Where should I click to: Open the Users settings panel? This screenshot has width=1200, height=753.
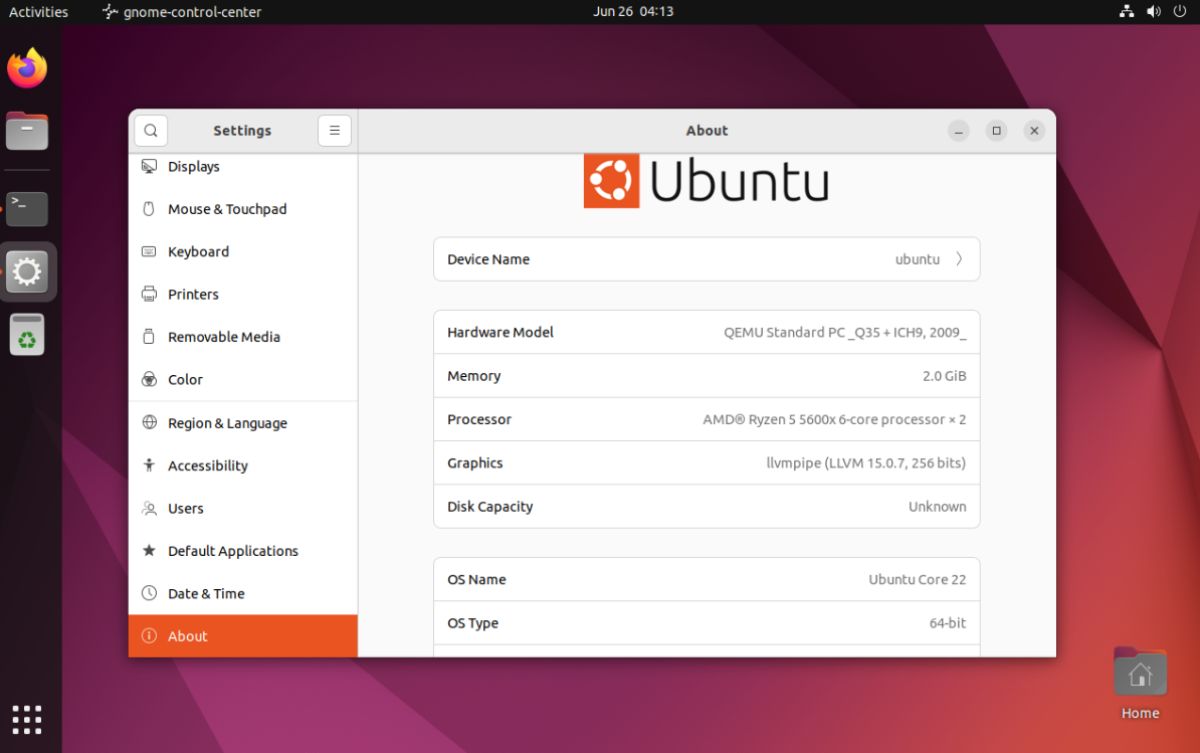click(186, 508)
